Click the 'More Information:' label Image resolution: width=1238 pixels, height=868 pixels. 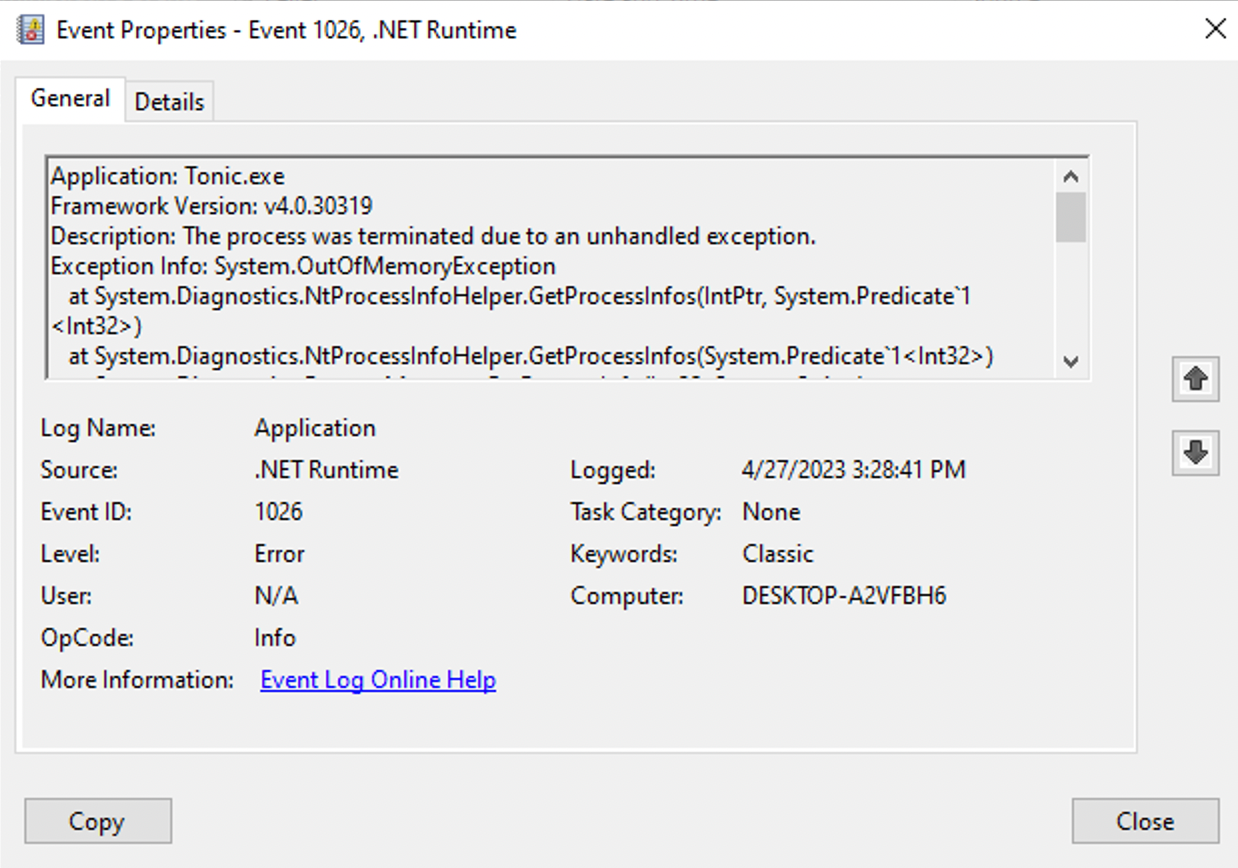(x=137, y=680)
